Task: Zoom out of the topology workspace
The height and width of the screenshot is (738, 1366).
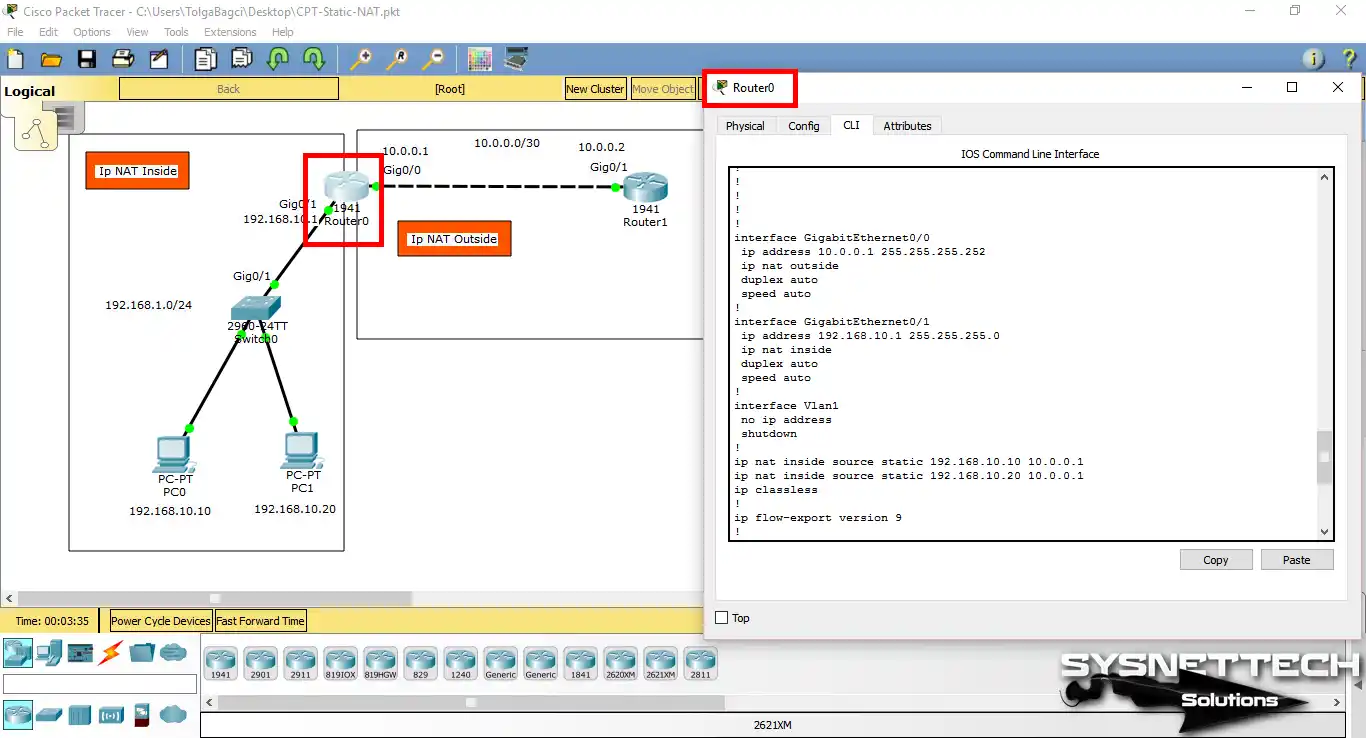Action: coord(434,59)
